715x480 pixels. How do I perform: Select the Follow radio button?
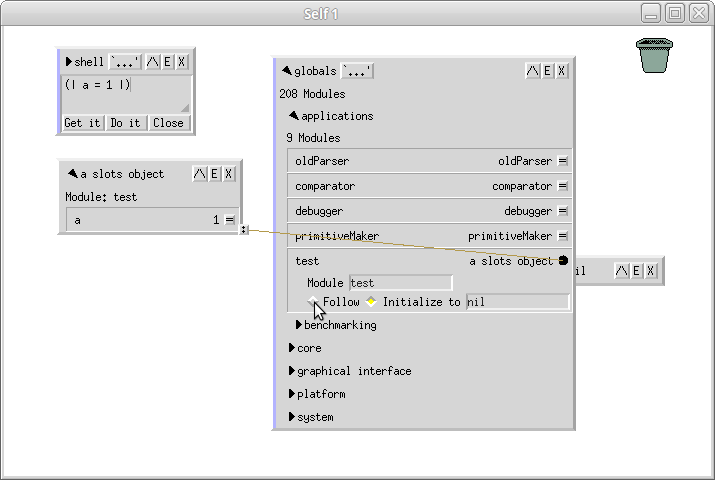313,302
